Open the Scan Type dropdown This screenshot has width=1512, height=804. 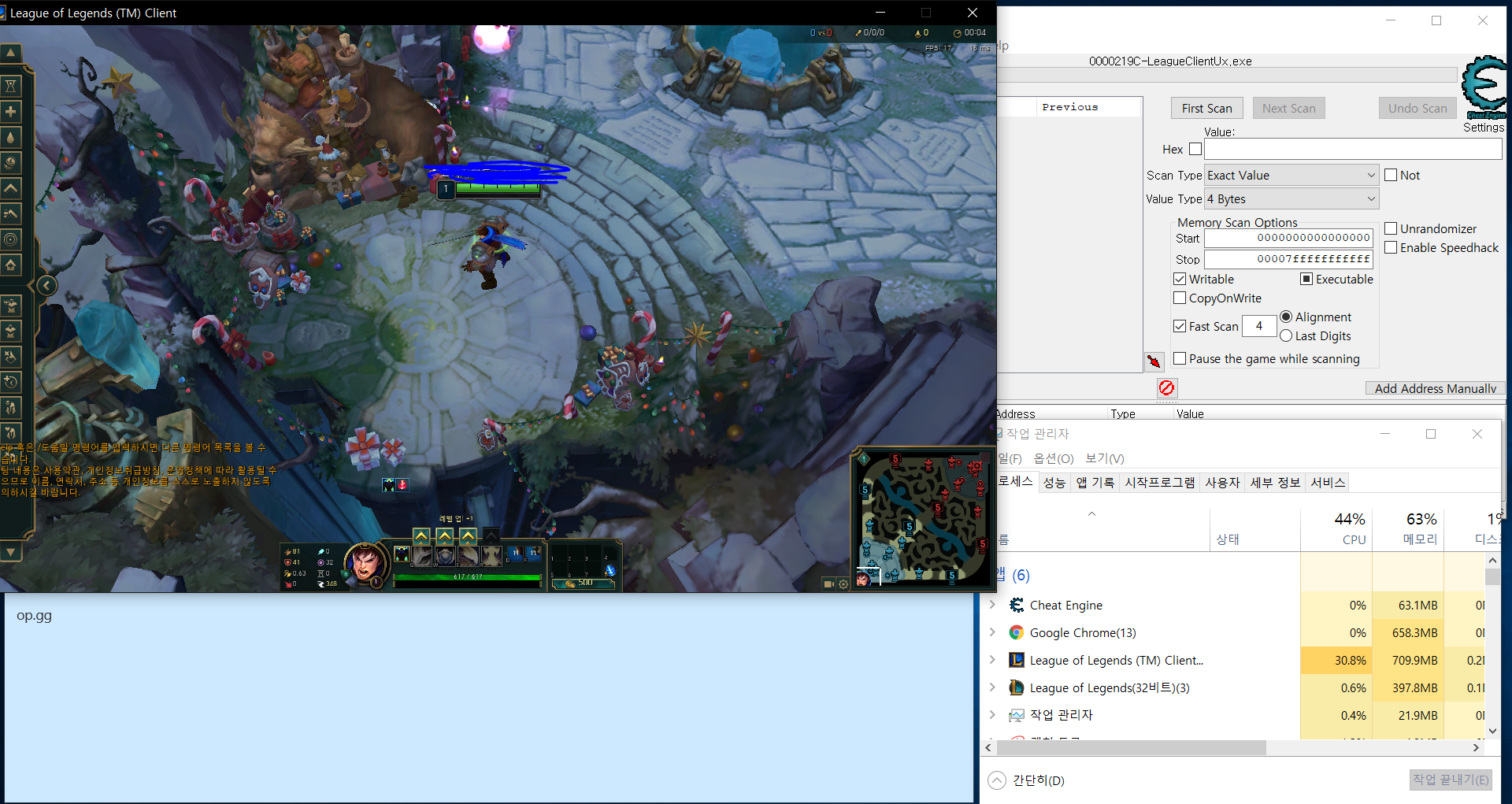1291,176
